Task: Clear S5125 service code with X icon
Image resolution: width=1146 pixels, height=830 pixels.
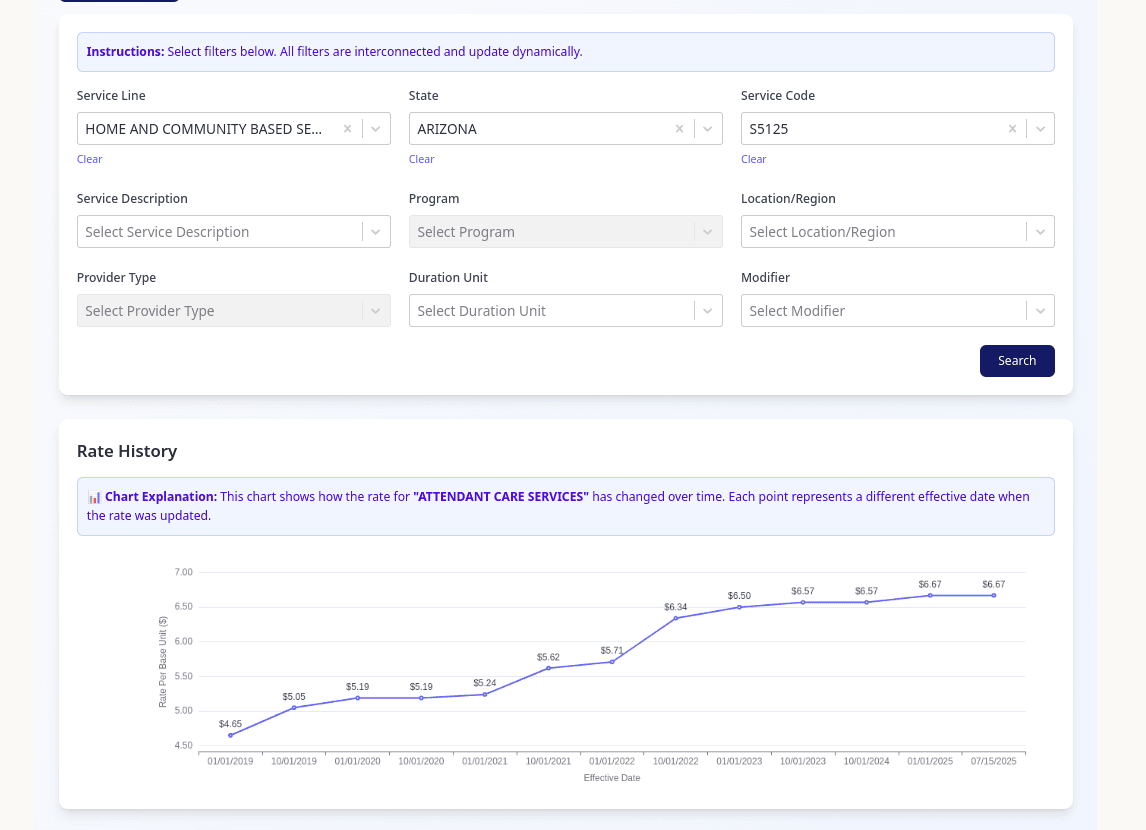Action: pos(1011,129)
